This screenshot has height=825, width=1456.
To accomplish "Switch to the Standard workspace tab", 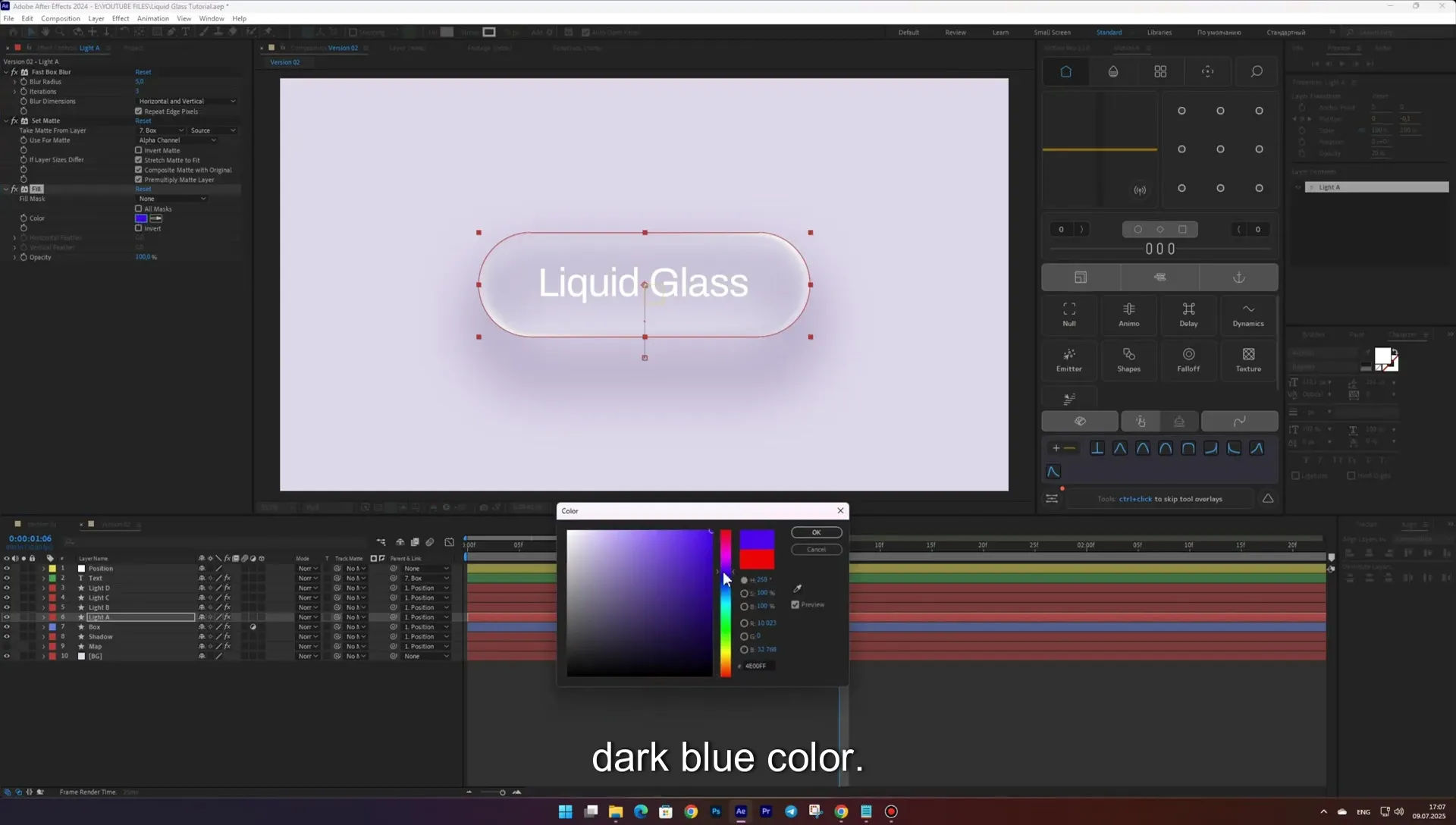I will coord(1109,33).
